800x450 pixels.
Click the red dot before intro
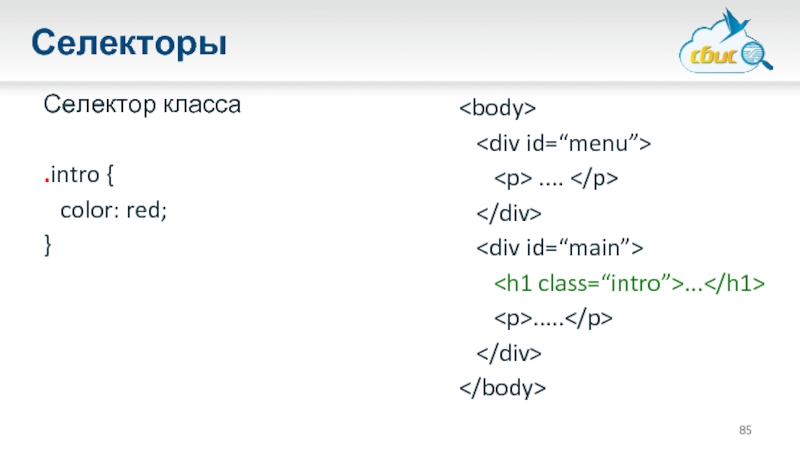(x=46, y=181)
